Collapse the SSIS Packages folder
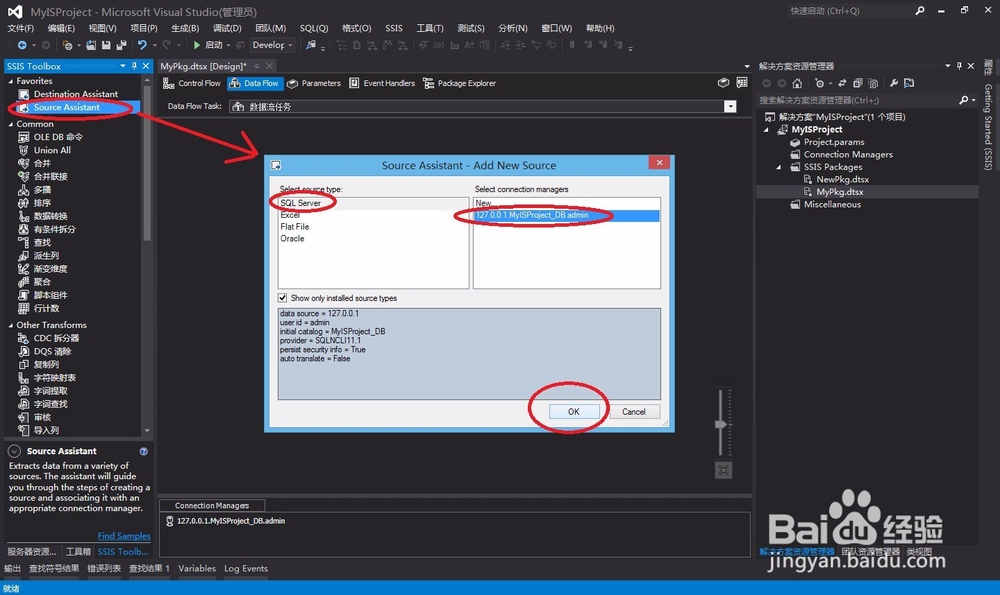The image size is (1000, 595). [779, 167]
